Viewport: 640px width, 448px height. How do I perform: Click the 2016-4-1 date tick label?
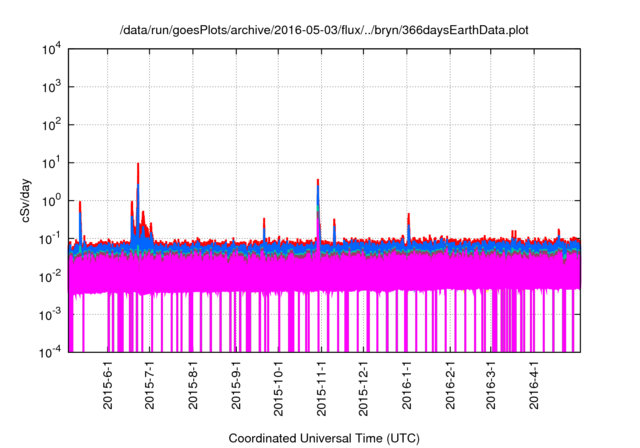pos(533,385)
